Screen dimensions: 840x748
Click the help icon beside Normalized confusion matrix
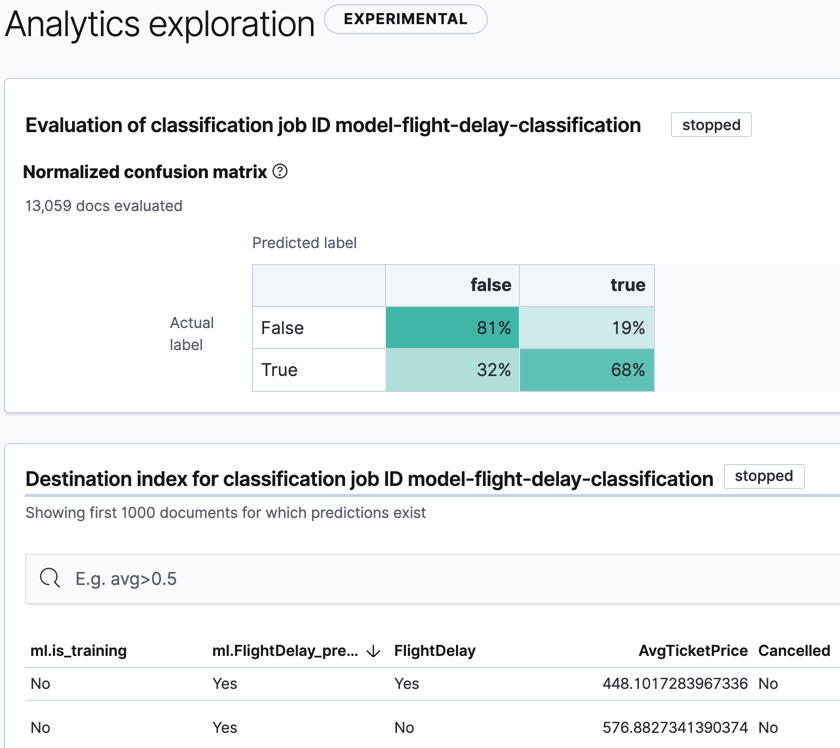280,172
